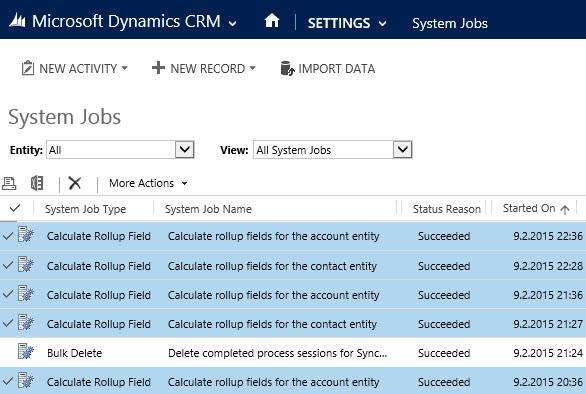Screen dimensions: 586x394
Task: Open account entity rollup job from 22:36
Action: point(273,236)
